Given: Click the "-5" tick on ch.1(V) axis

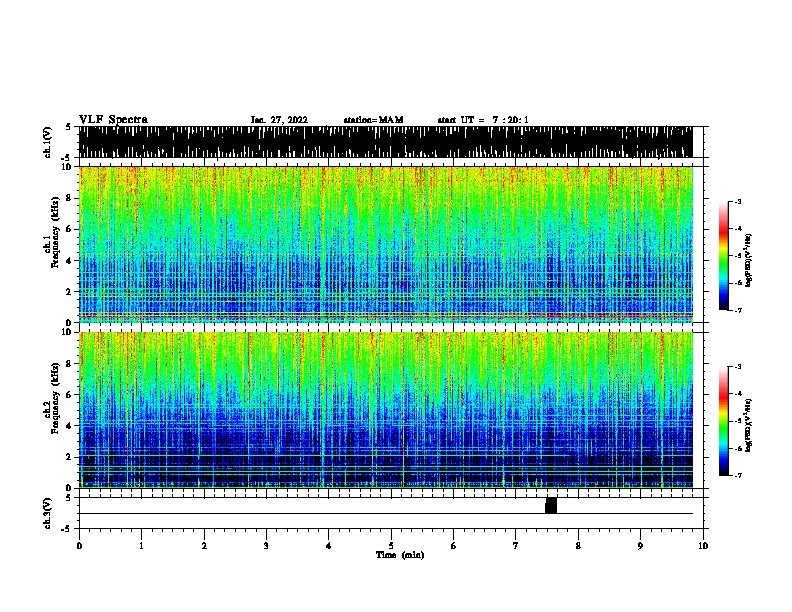Looking at the screenshot, I should pos(67,158).
